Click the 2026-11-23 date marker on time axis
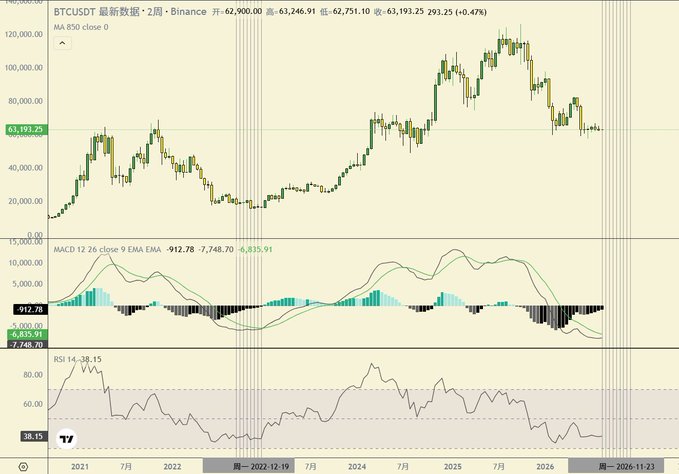 [616, 466]
